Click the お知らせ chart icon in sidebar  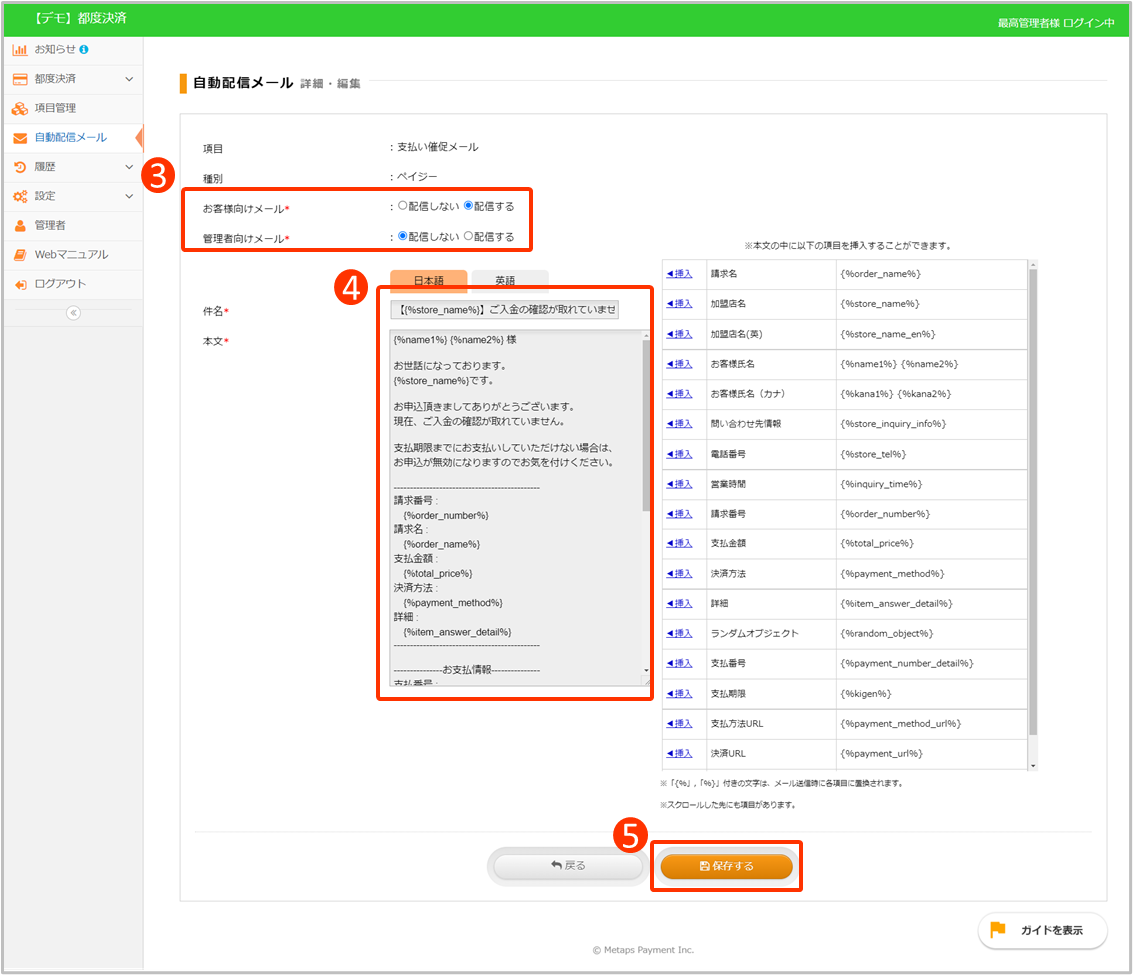[20, 49]
